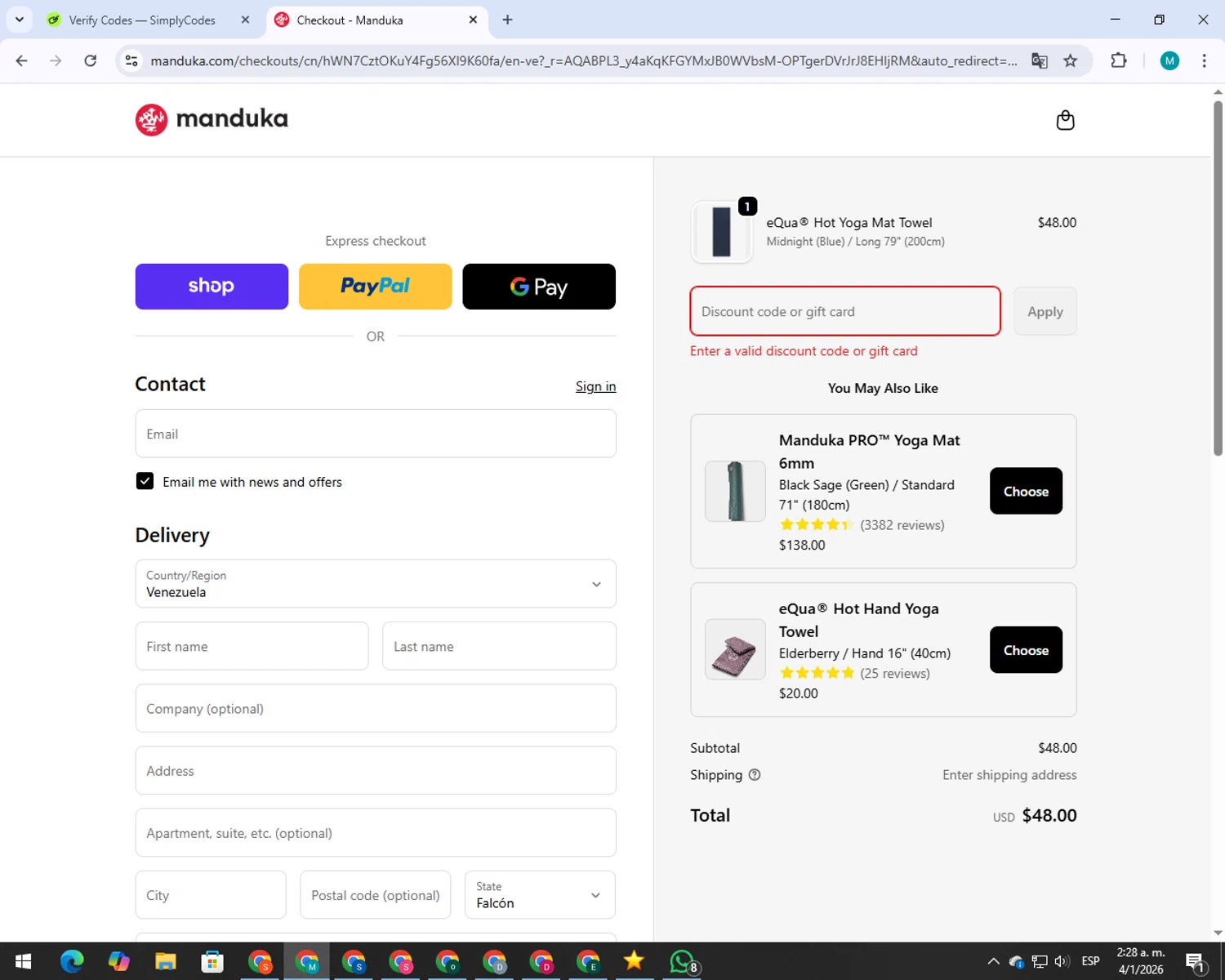
Task: Show hidden system tray icons
Action: tap(993, 961)
